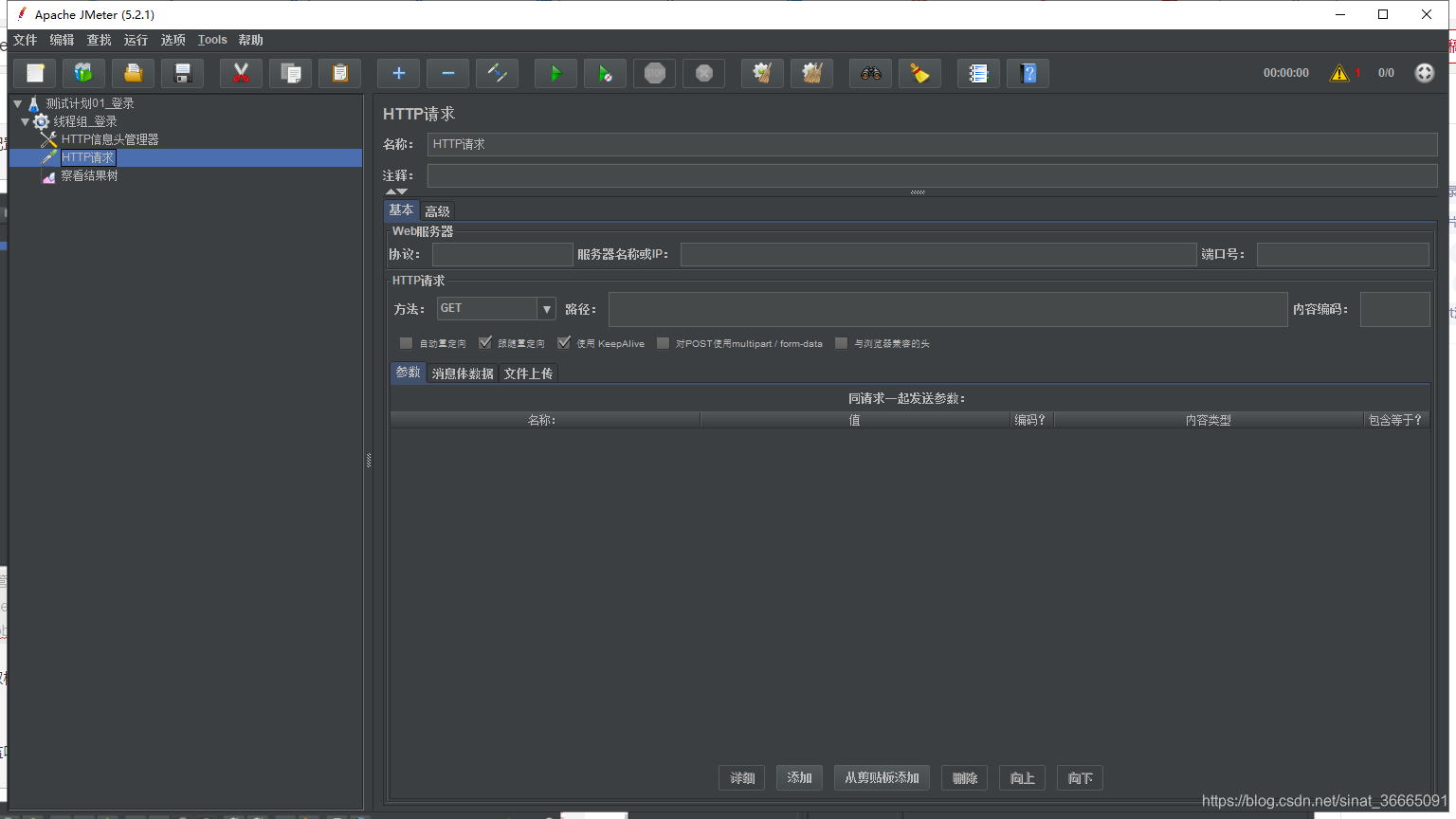Switch to the 消息体数据 tab

click(463, 373)
